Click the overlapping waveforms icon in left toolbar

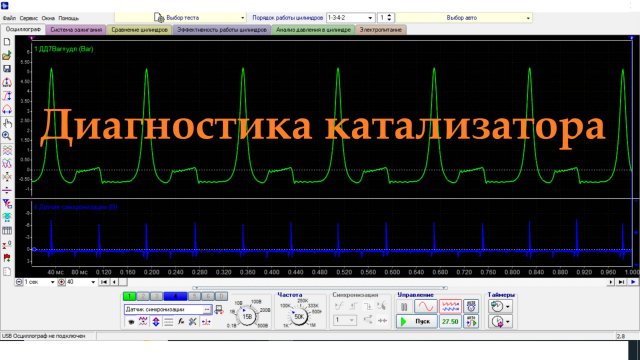point(7,150)
